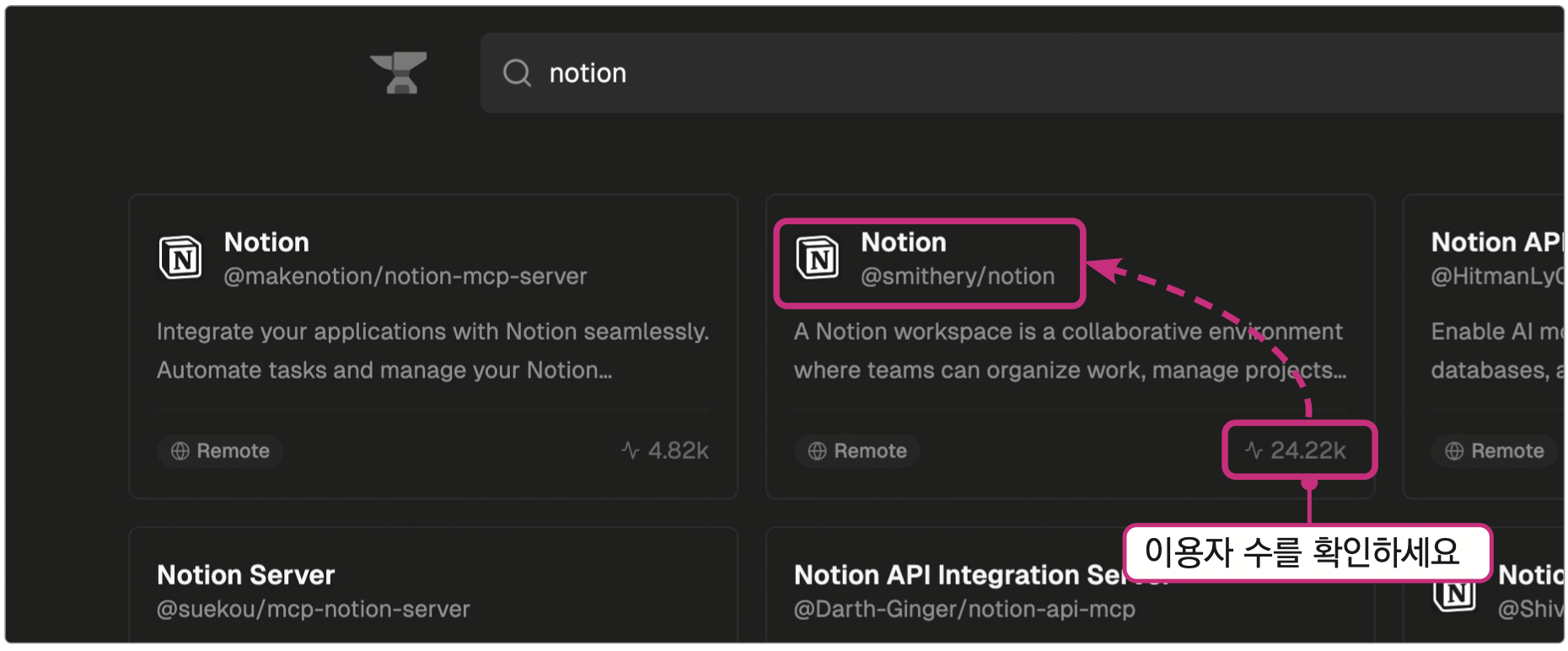This screenshot has width=1568, height=651.
Task: Click the Notion logo in the makenotion card
Action: [180, 258]
